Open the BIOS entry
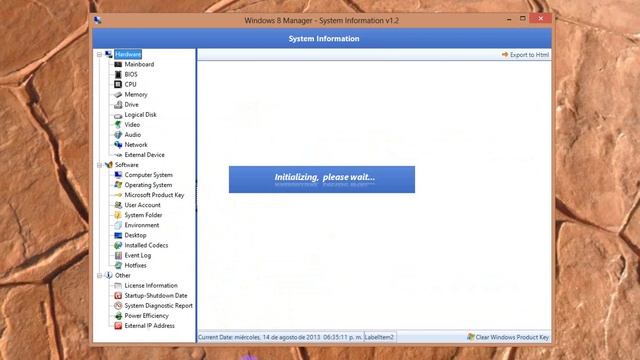The image size is (640, 360). tap(131, 74)
